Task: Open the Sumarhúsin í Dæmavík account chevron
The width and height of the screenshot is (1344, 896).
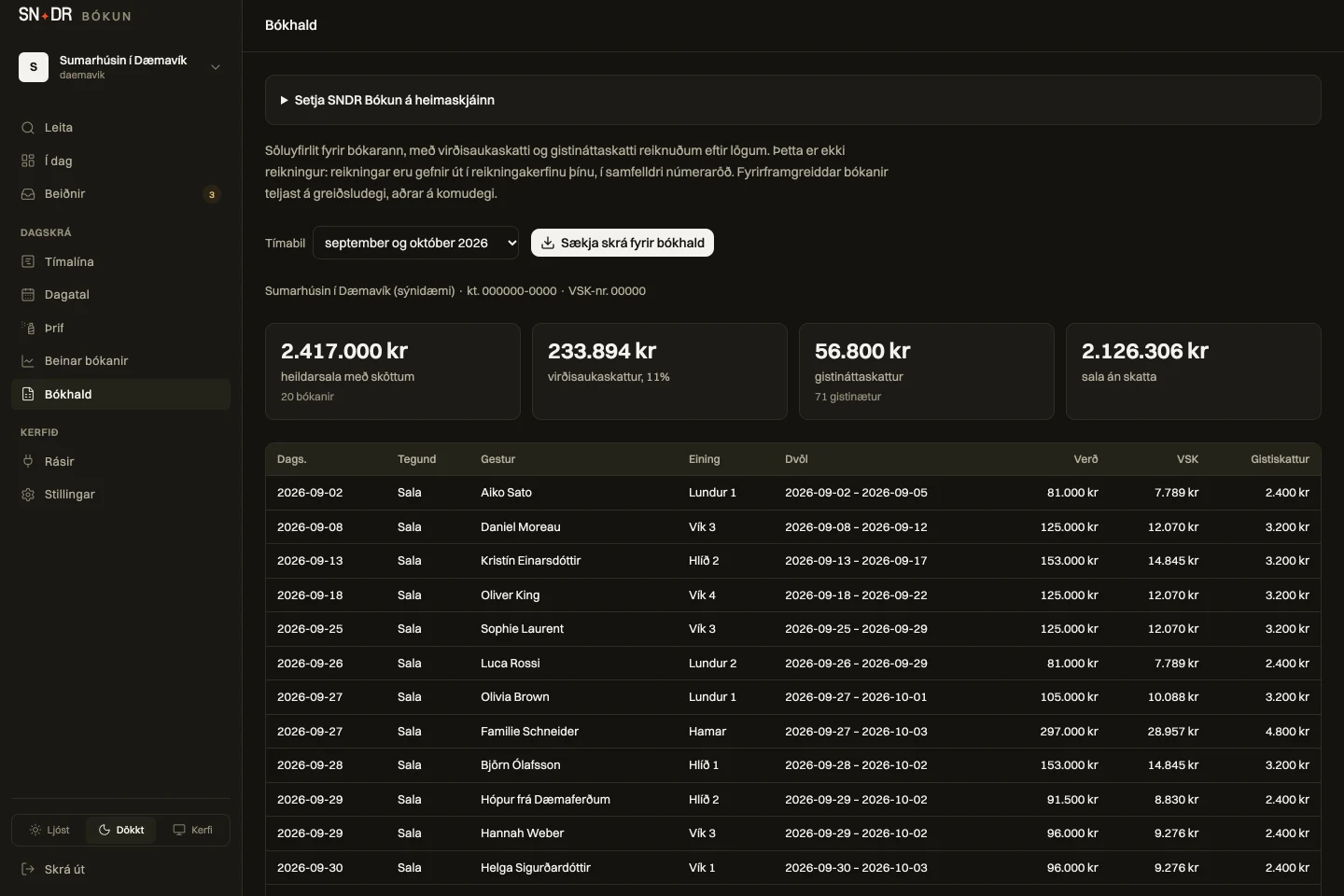Action: click(216, 67)
